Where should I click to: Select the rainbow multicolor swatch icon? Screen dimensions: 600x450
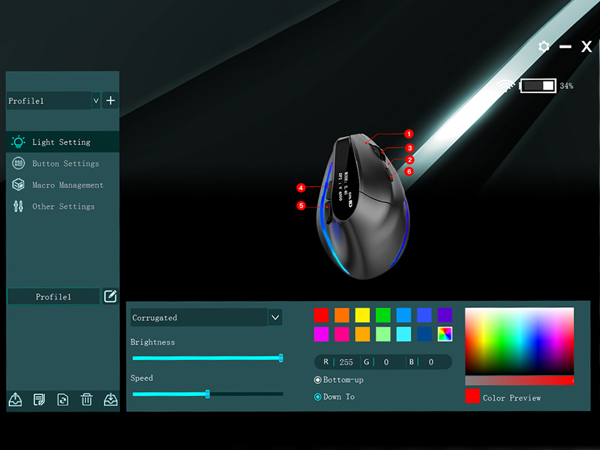pos(445,334)
